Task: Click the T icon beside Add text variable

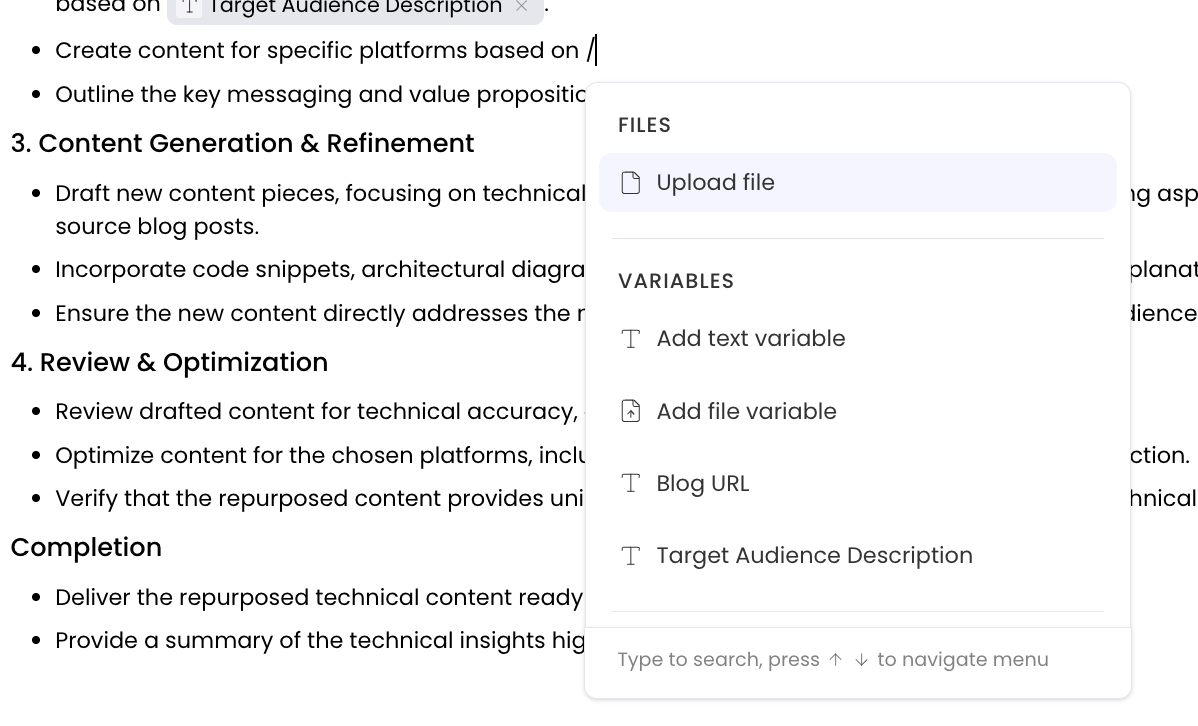Action: click(631, 339)
